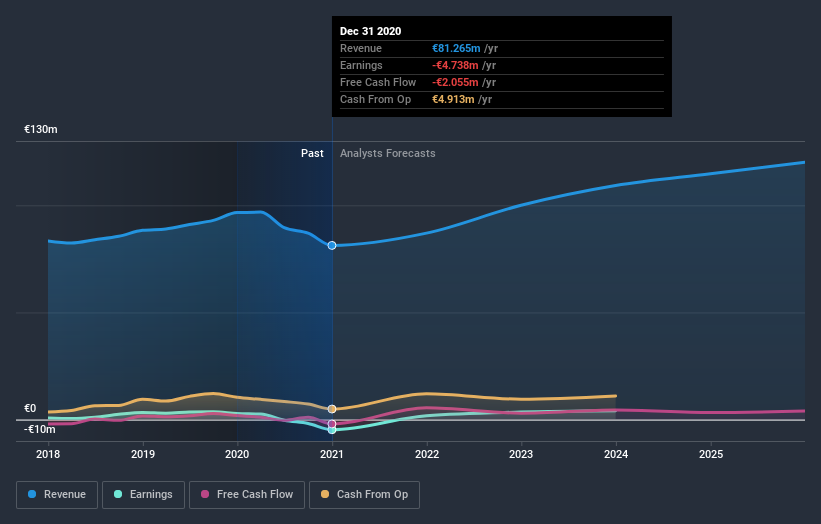The height and width of the screenshot is (524, 821).
Task: Click the Cash From Op label in tooltip
Action: pyautogui.click(x=375, y=99)
